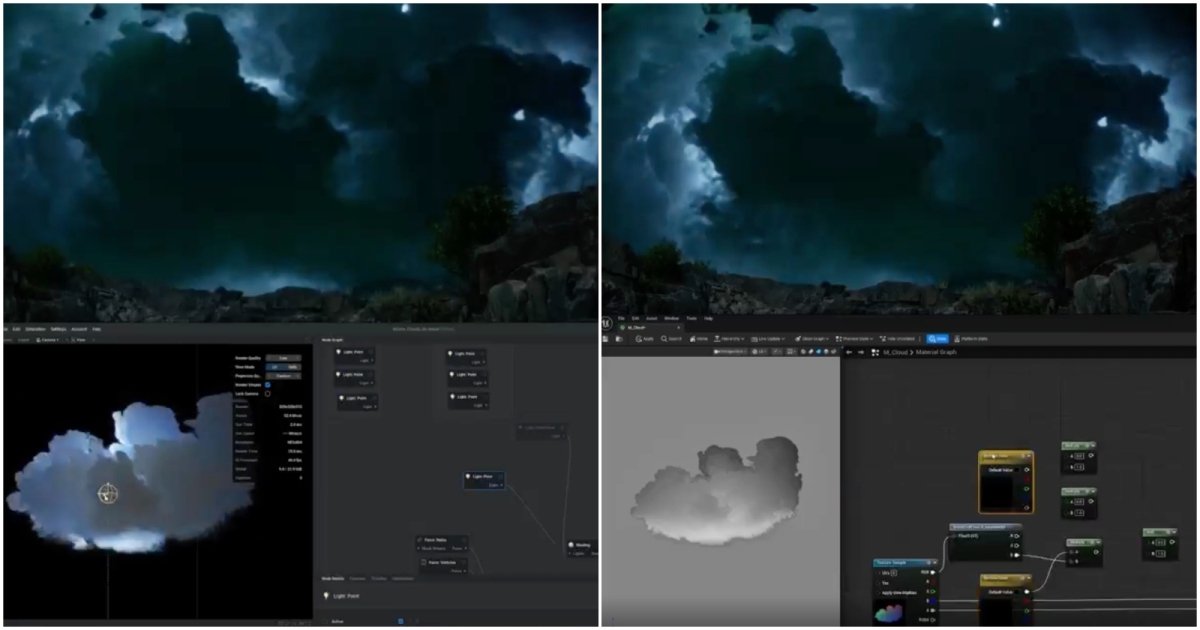
Task: Open the Preview State dropdown
Action: tap(854, 339)
